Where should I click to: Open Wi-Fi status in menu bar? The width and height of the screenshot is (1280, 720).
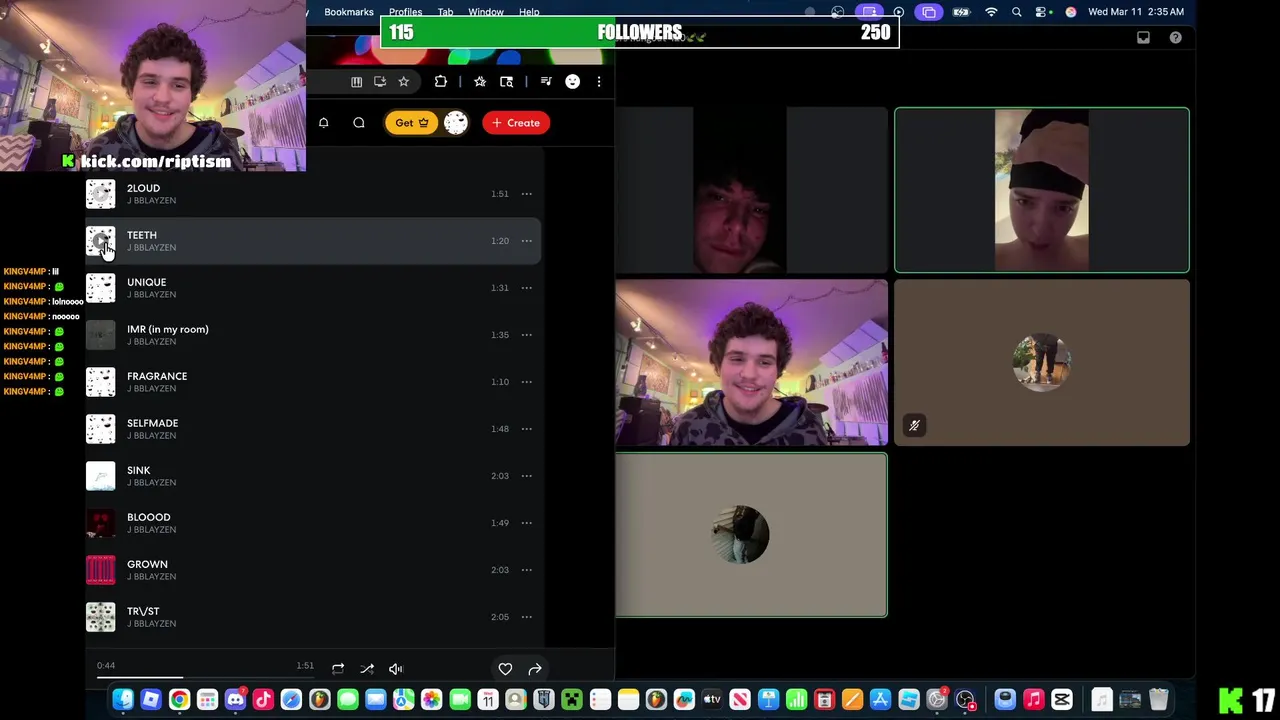[x=991, y=12]
